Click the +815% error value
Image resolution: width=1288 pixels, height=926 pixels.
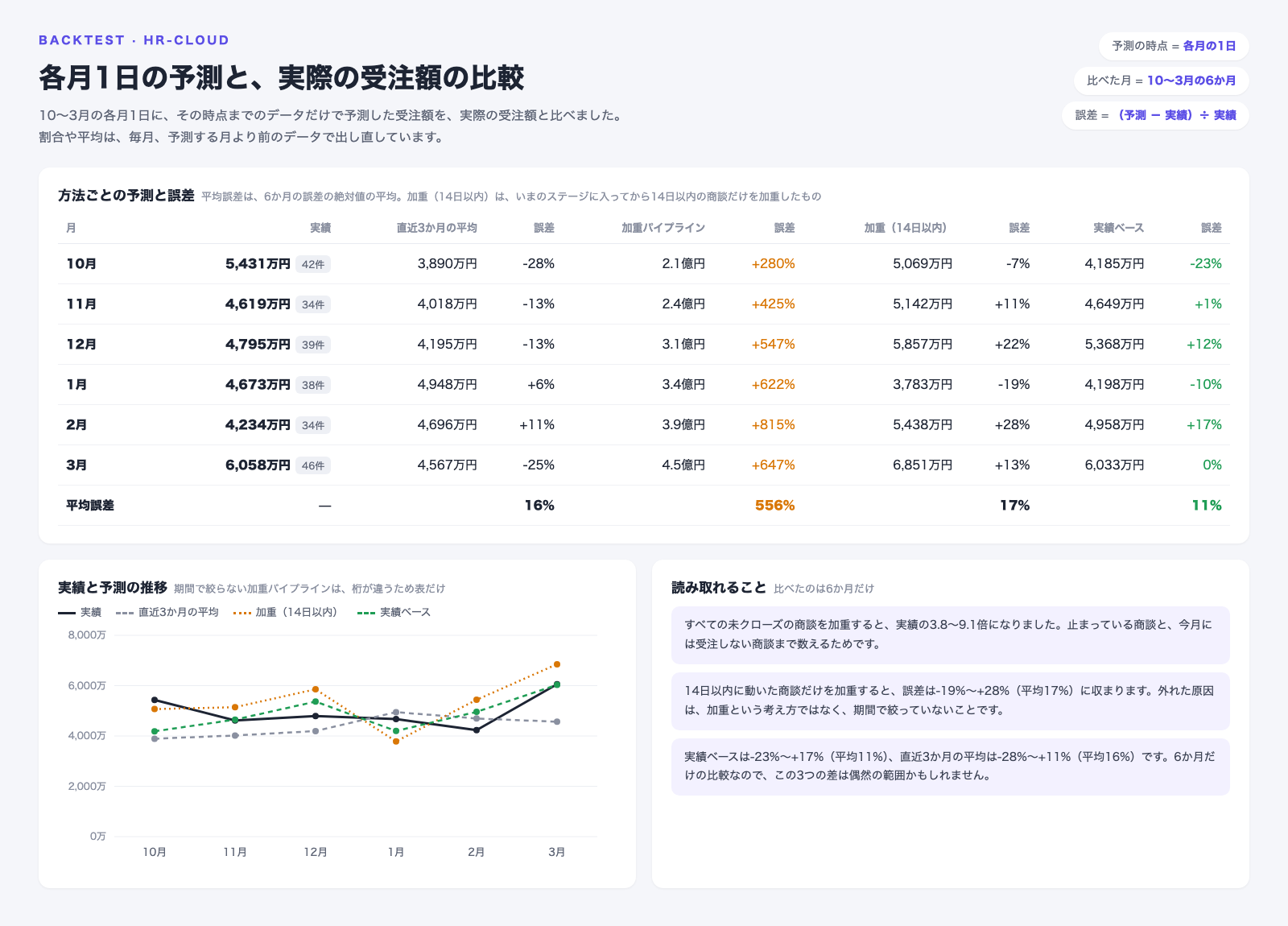773,425
